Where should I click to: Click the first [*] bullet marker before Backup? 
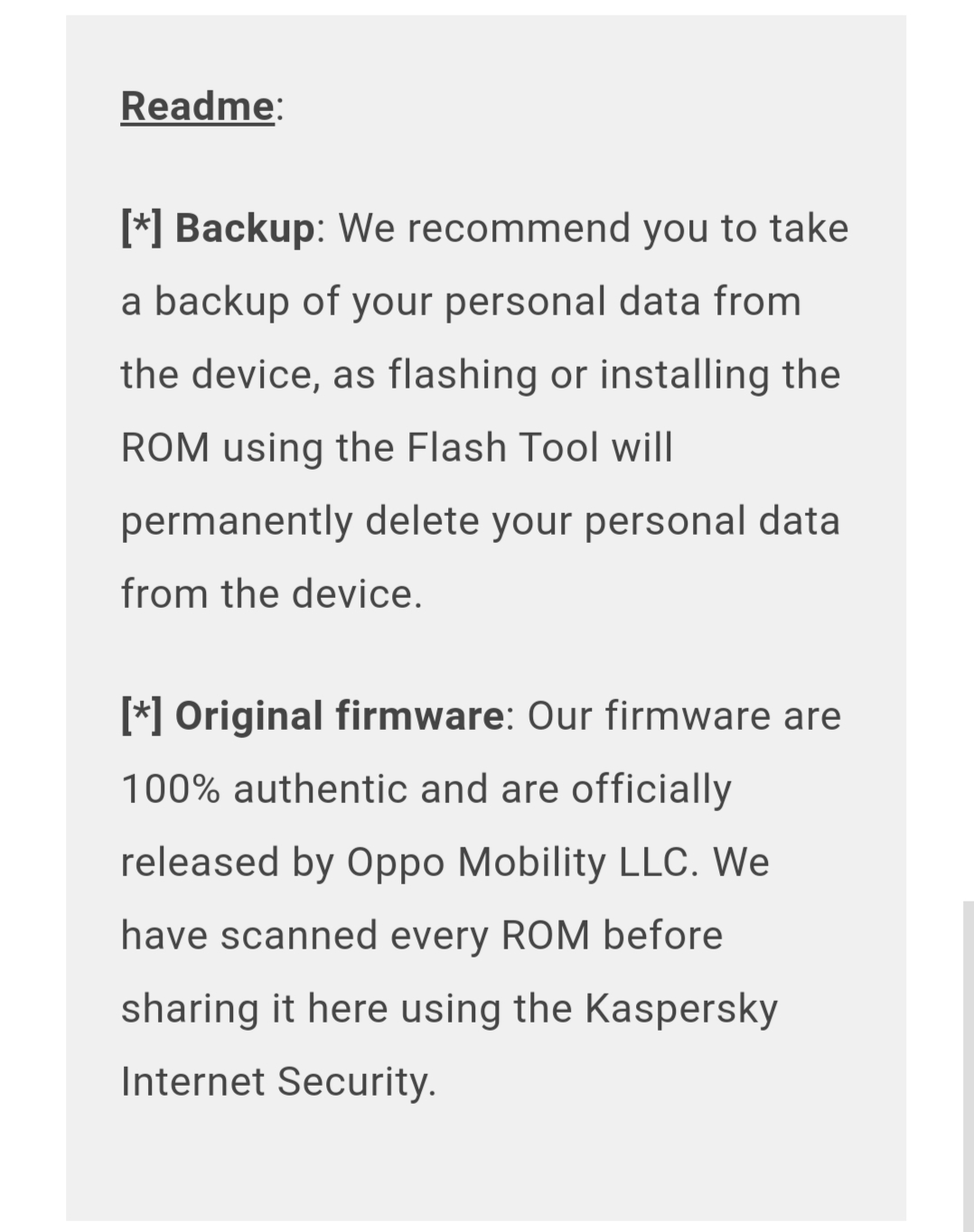pyautogui.click(x=142, y=228)
